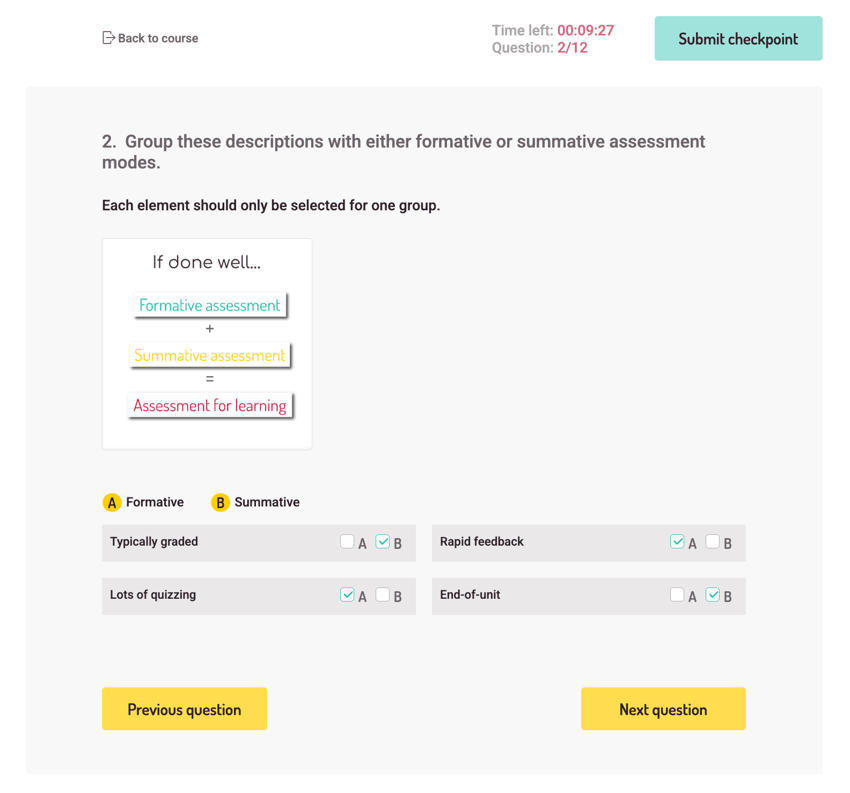850x793 pixels.
Task: Open the Back to course link
Action: tap(150, 38)
